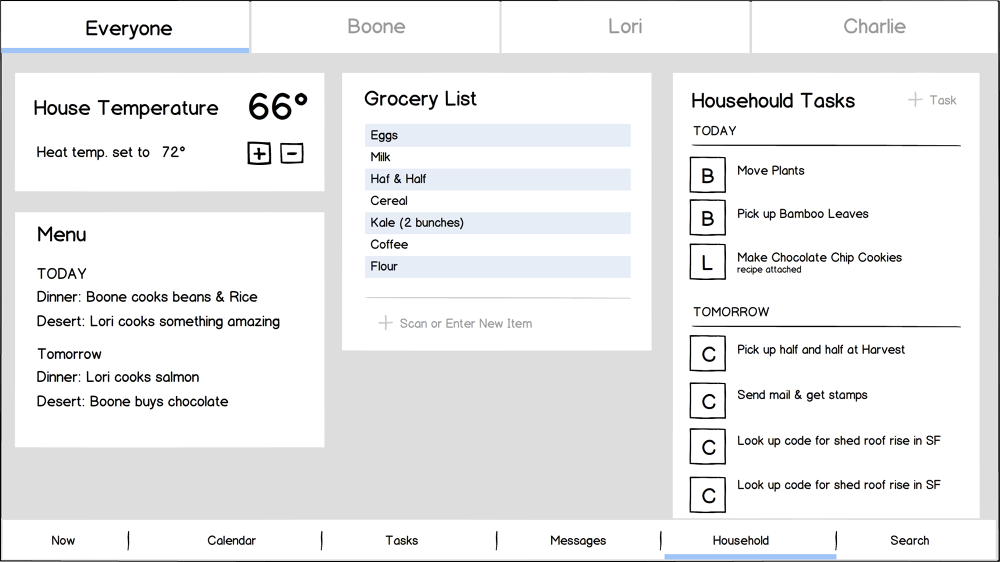Click Scan or Enter New Item field
Screen dimensions: 1000x562
click(x=466, y=323)
